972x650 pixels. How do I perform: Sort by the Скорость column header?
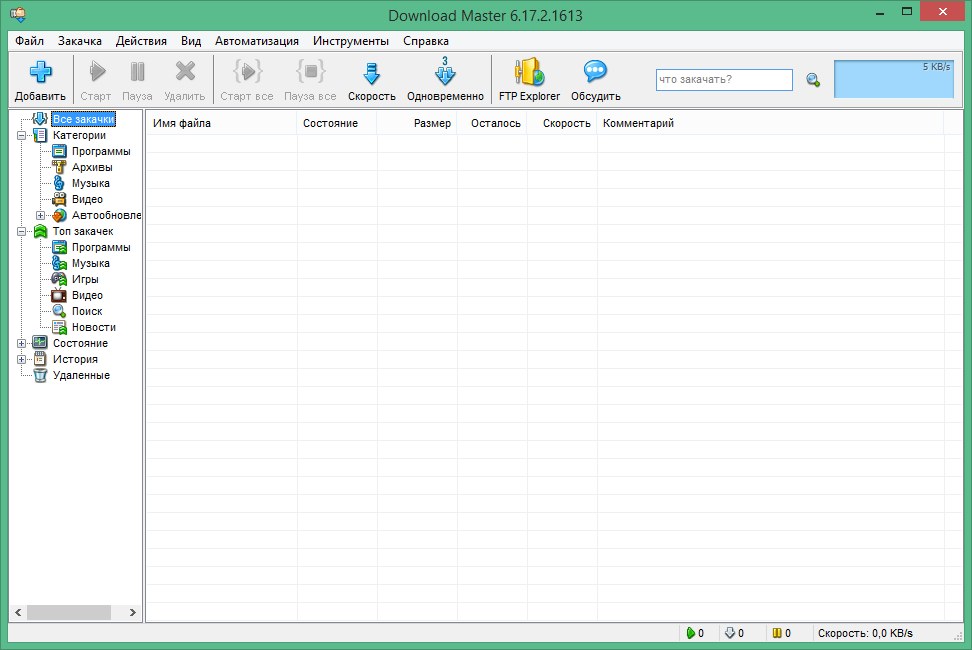[562, 123]
